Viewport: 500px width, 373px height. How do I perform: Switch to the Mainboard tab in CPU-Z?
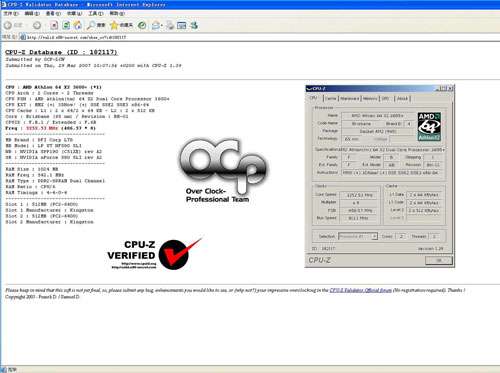pos(350,98)
